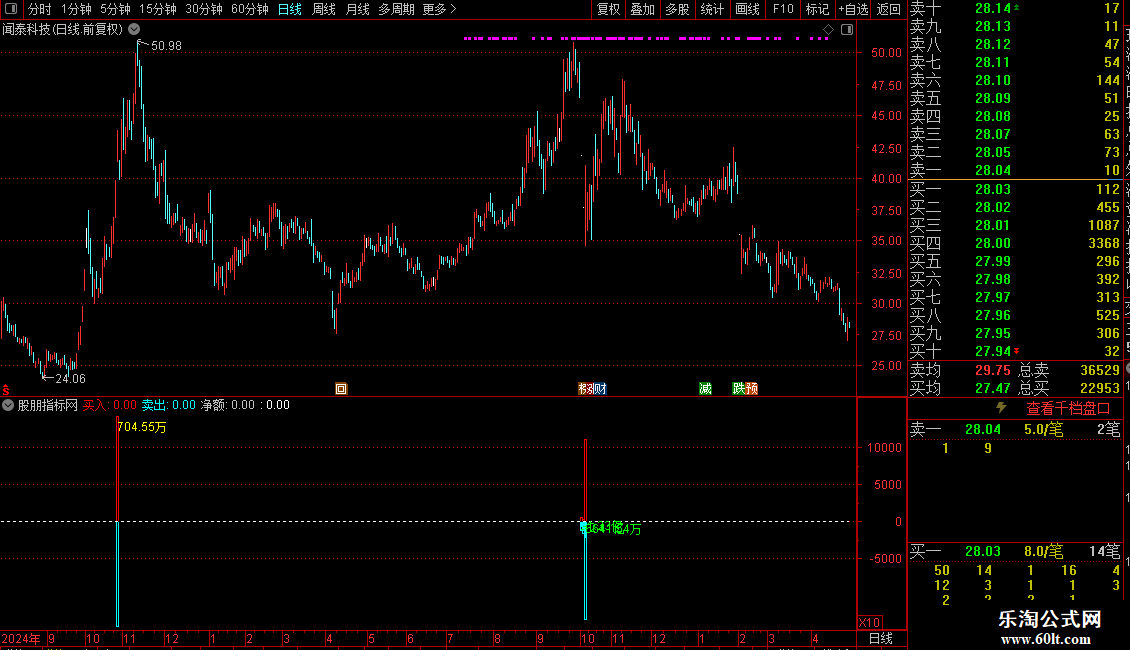Viewport: 1130px width, 650px height.
Task: Open F10 company information
Action: tap(783, 9)
